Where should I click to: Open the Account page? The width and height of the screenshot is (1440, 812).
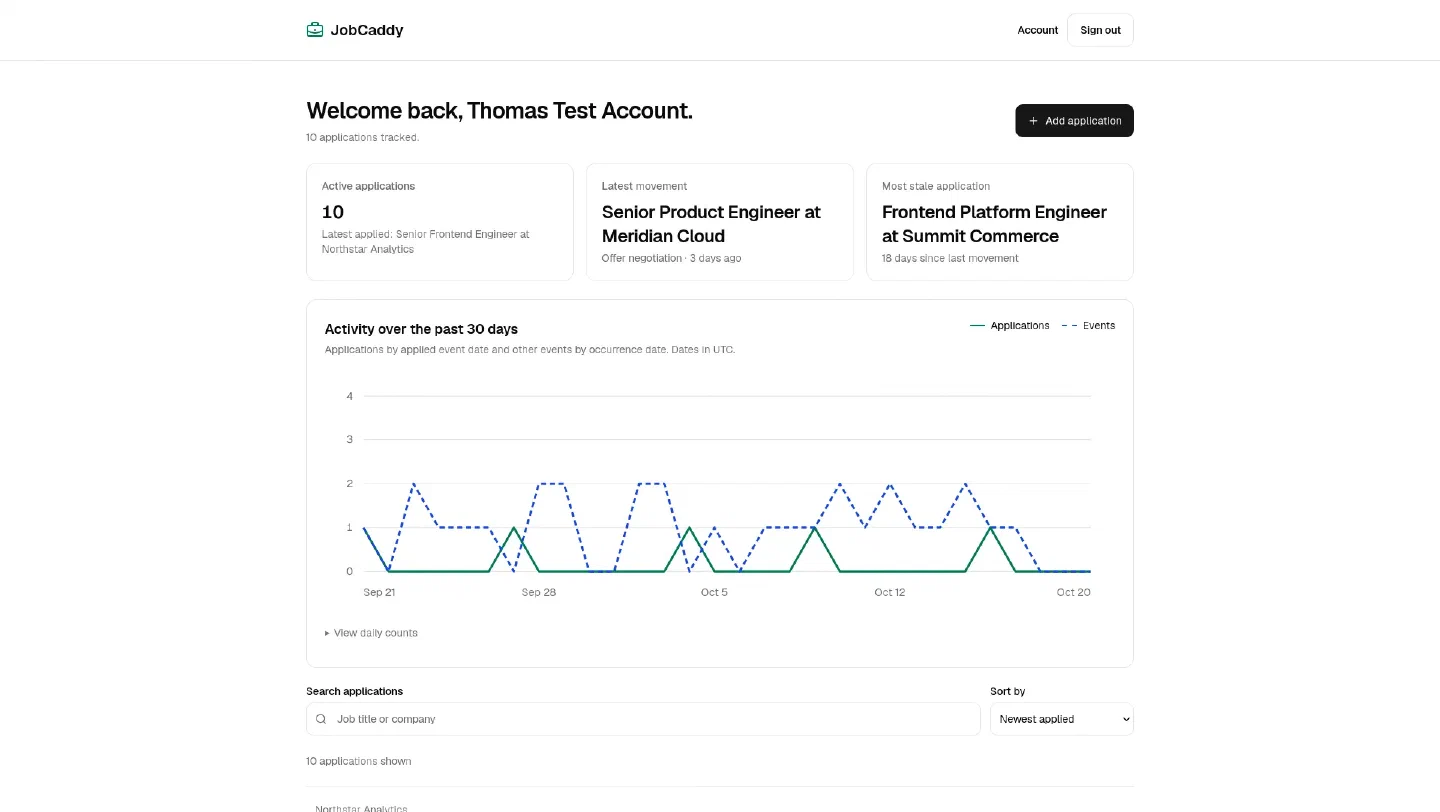(x=1037, y=30)
